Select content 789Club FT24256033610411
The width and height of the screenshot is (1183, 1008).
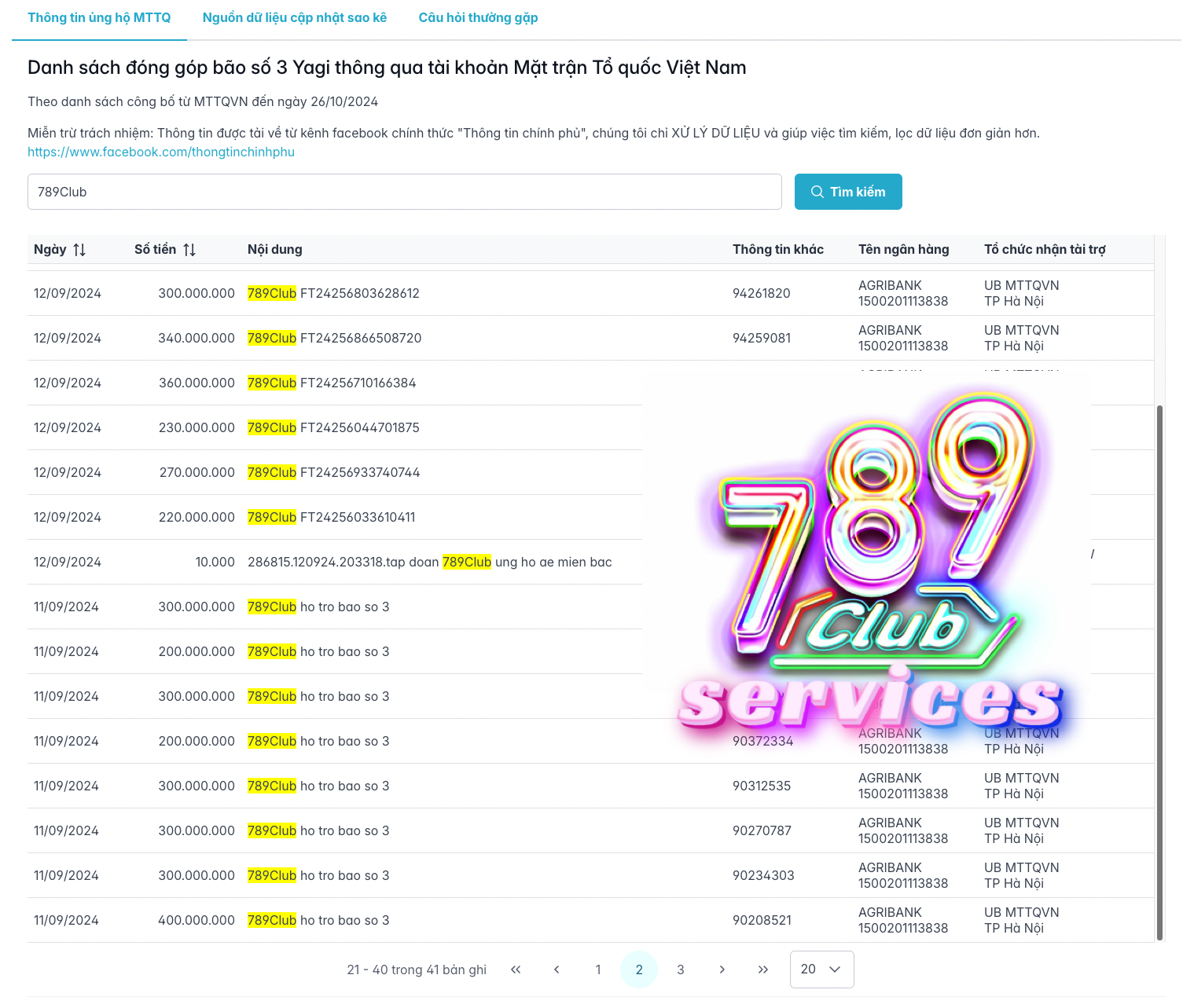tap(331, 517)
